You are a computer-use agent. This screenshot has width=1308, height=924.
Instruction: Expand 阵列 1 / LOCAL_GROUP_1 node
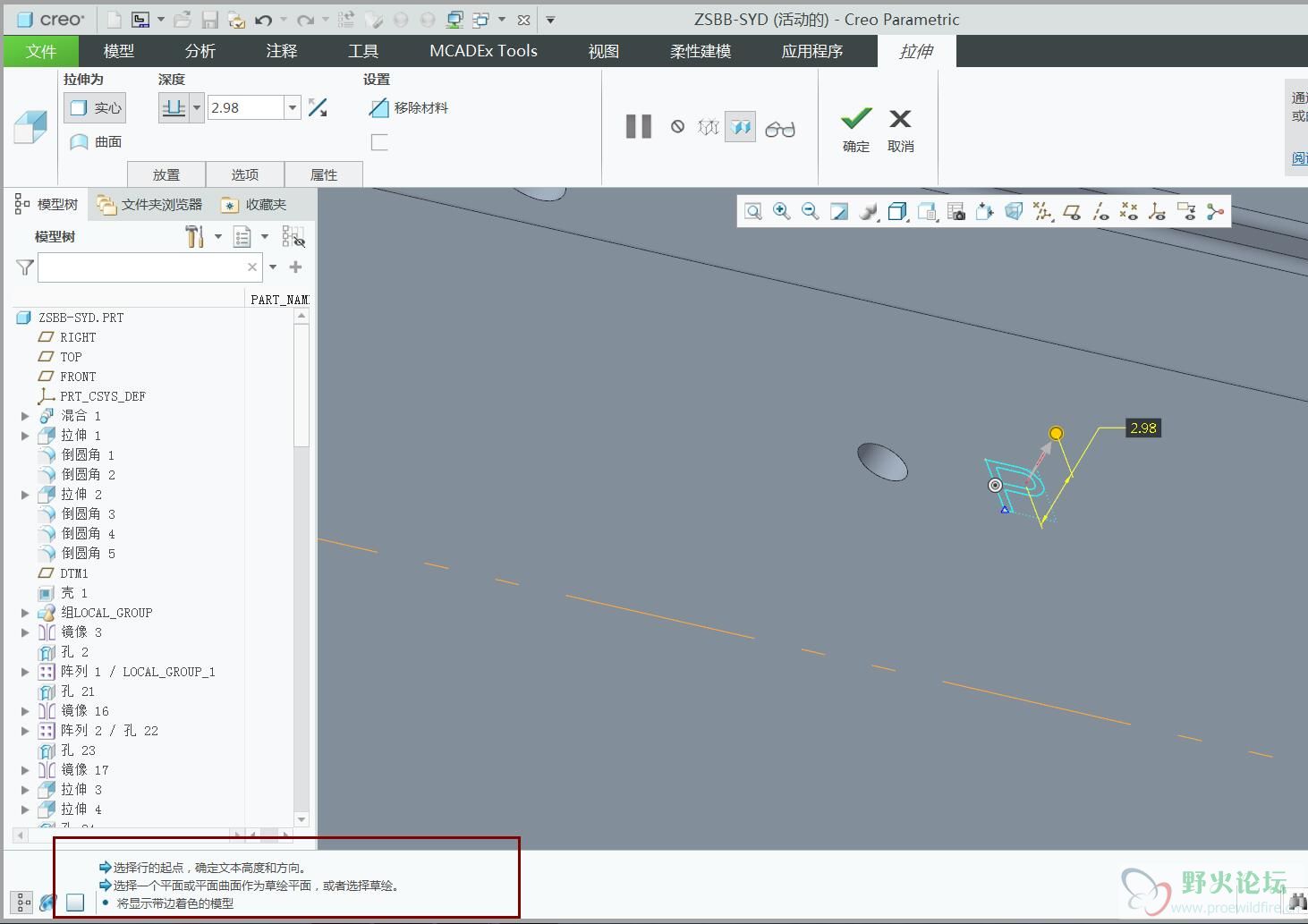point(25,672)
